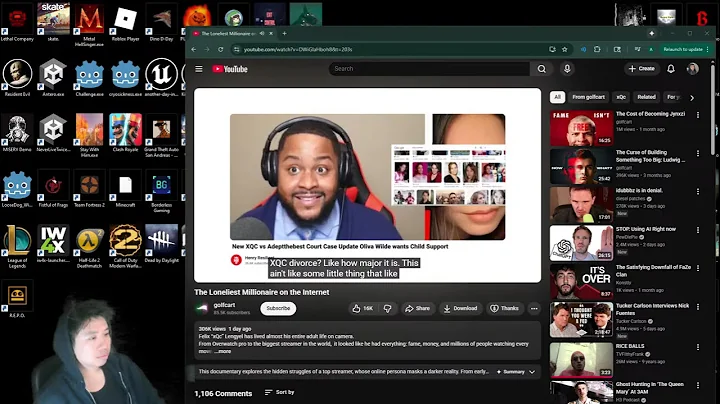720x404 pixels.
Task: Open YouTube account avatar menu
Action: [692, 69]
